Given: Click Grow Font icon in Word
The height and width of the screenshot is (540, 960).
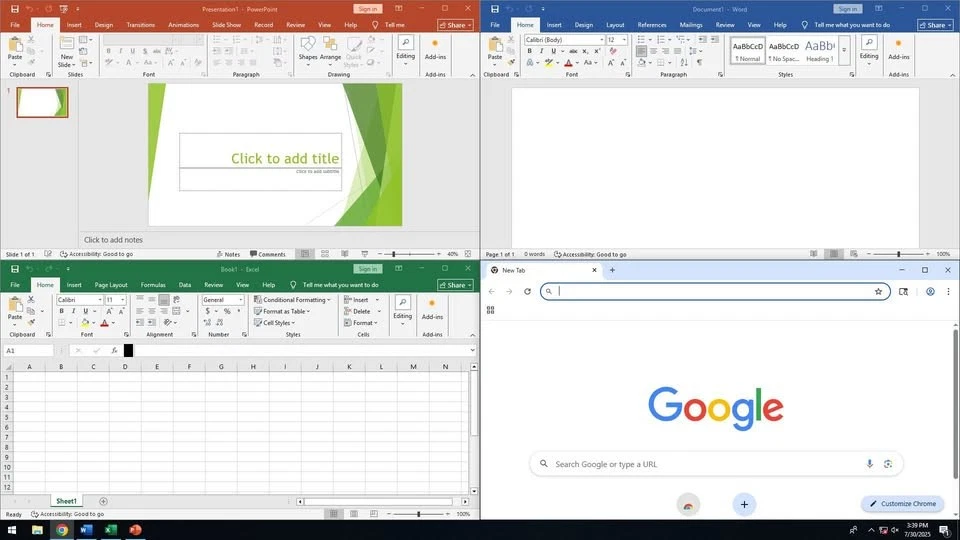Looking at the screenshot, I should (611, 62).
